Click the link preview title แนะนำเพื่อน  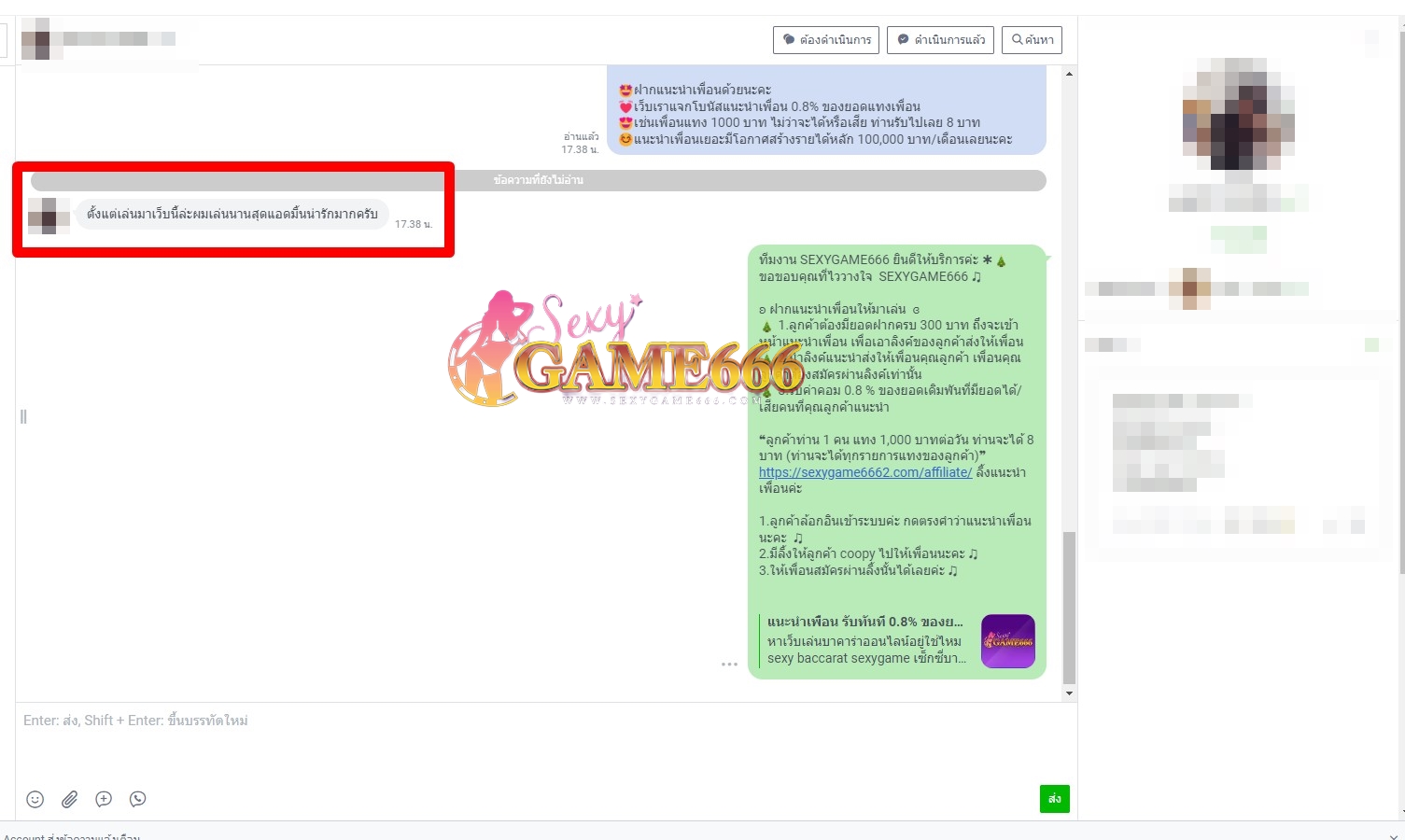864,622
